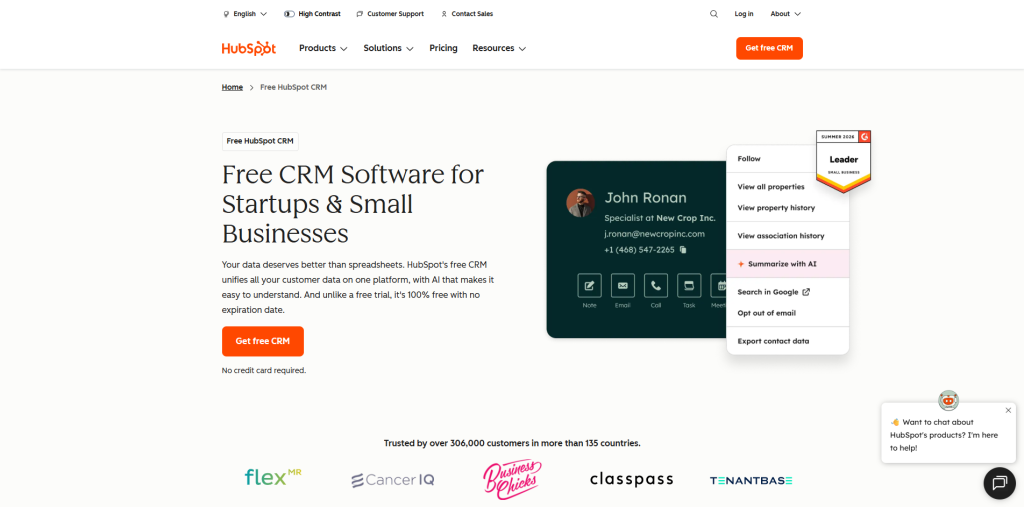The height and width of the screenshot is (507, 1024).
Task: Click the chatbot avatar icon
Action: point(948,400)
